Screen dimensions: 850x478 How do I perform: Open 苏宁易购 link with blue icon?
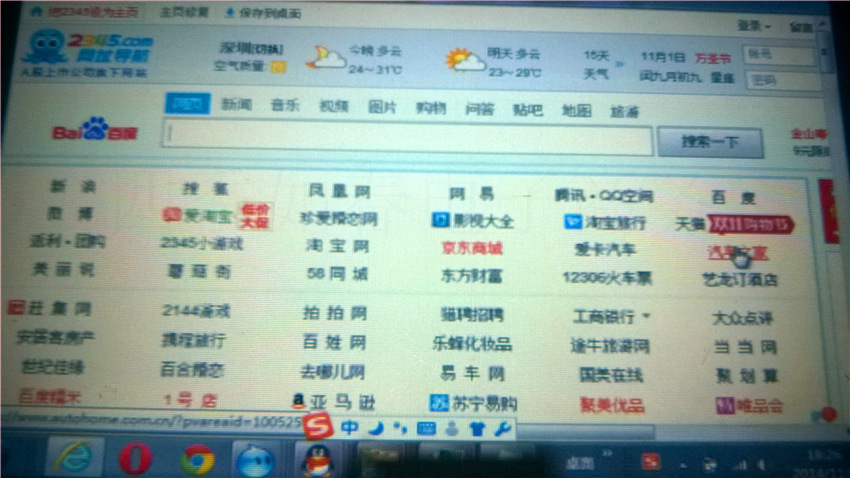point(473,403)
